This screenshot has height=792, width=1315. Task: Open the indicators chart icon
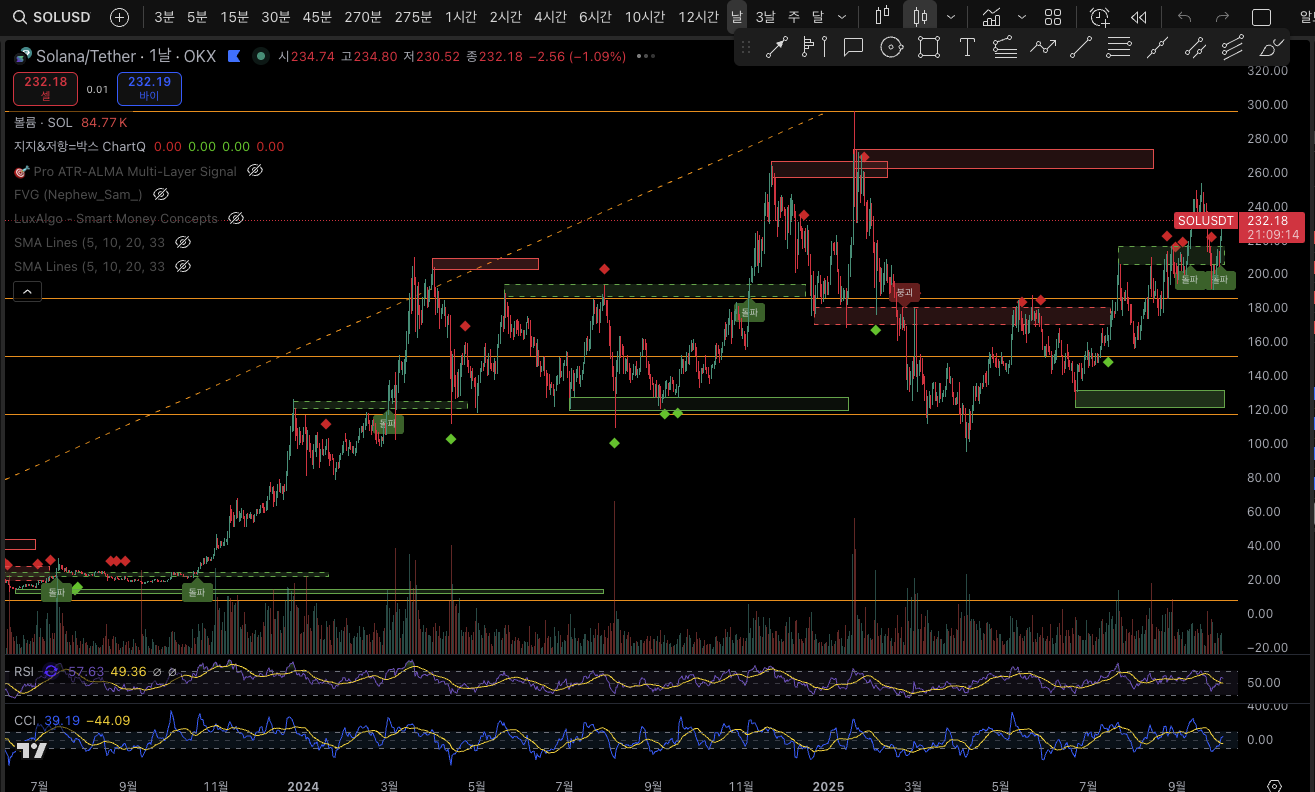991,17
